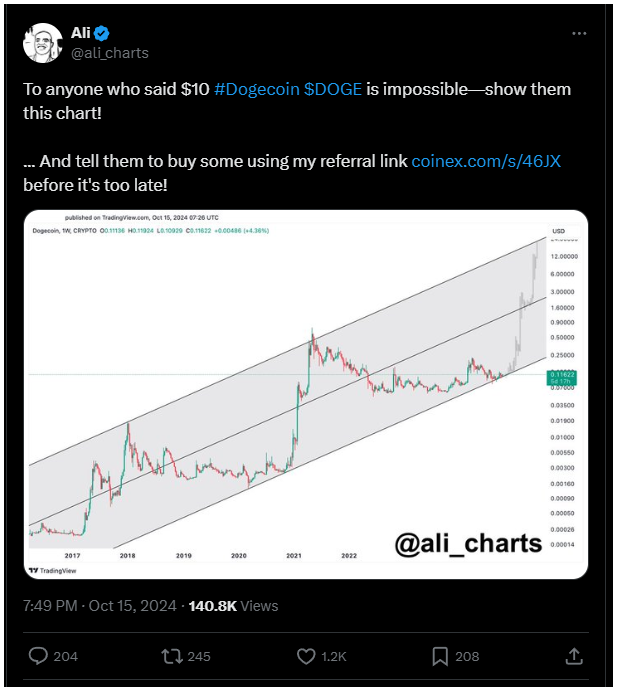Click the blue verified badge next to Ali
617x691 pixels.
(102, 33)
